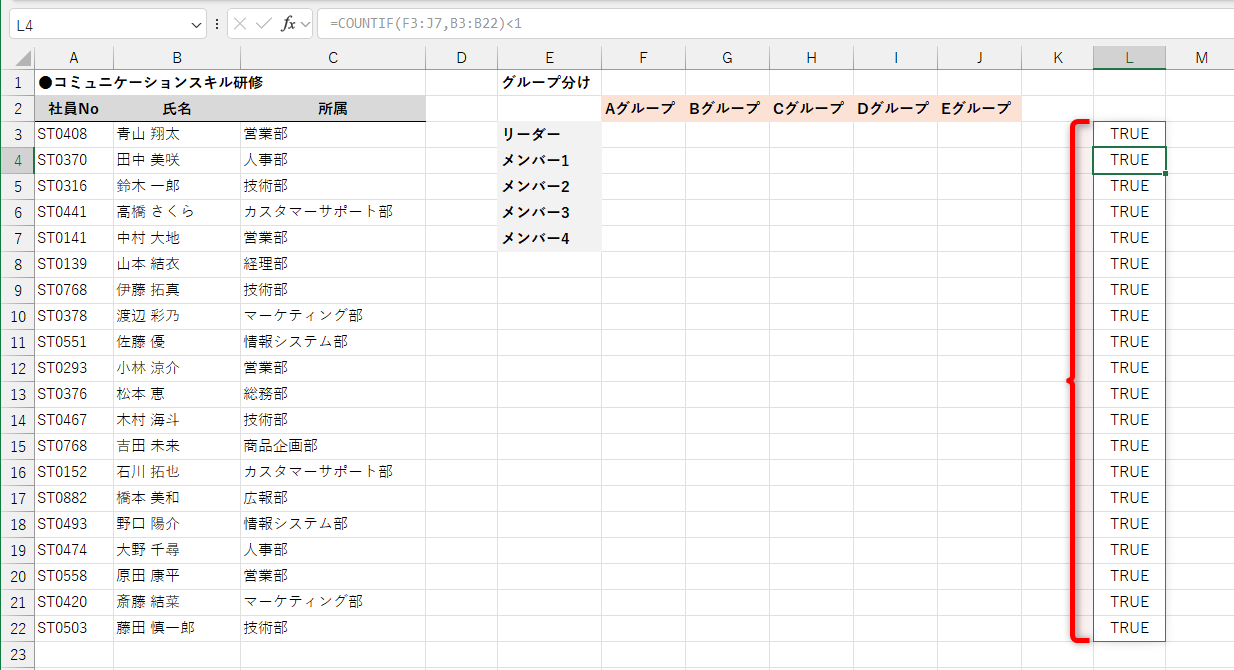This screenshot has width=1234, height=670.
Task: Open Insert Function fx icon
Action: point(288,23)
